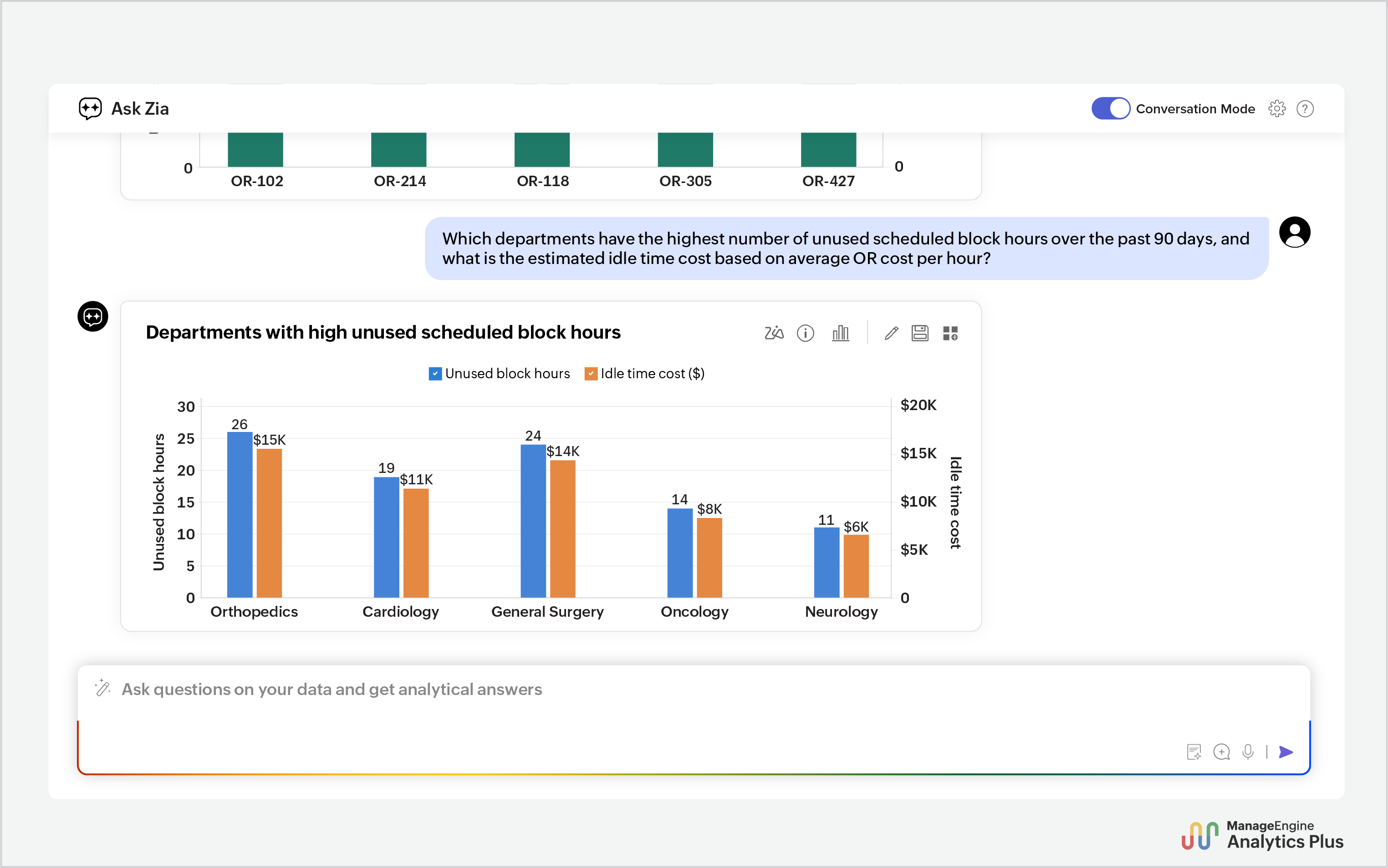This screenshot has width=1388, height=868.
Task: Change chart type with bar icon
Action: click(x=840, y=333)
